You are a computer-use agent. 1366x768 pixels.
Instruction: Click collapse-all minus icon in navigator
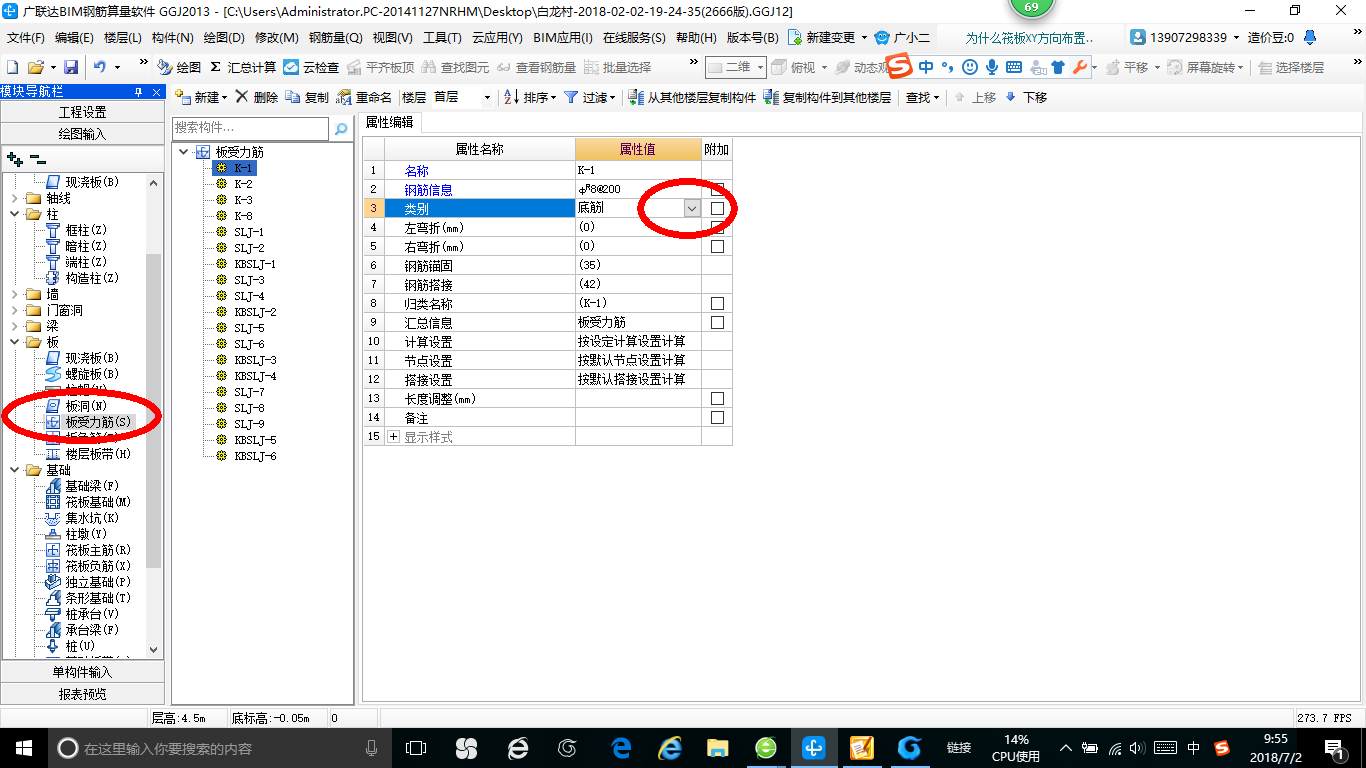coord(37,158)
